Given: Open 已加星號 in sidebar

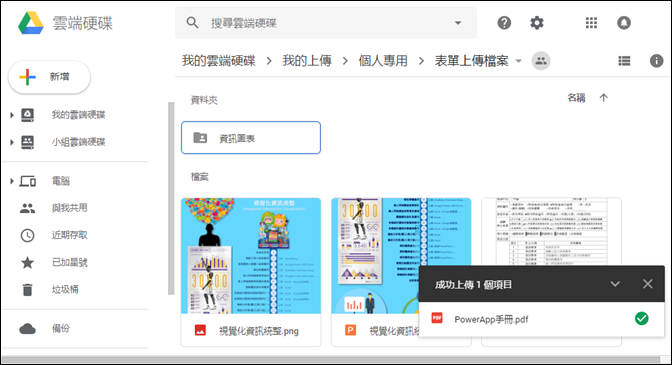Looking at the screenshot, I should [x=69, y=263].
